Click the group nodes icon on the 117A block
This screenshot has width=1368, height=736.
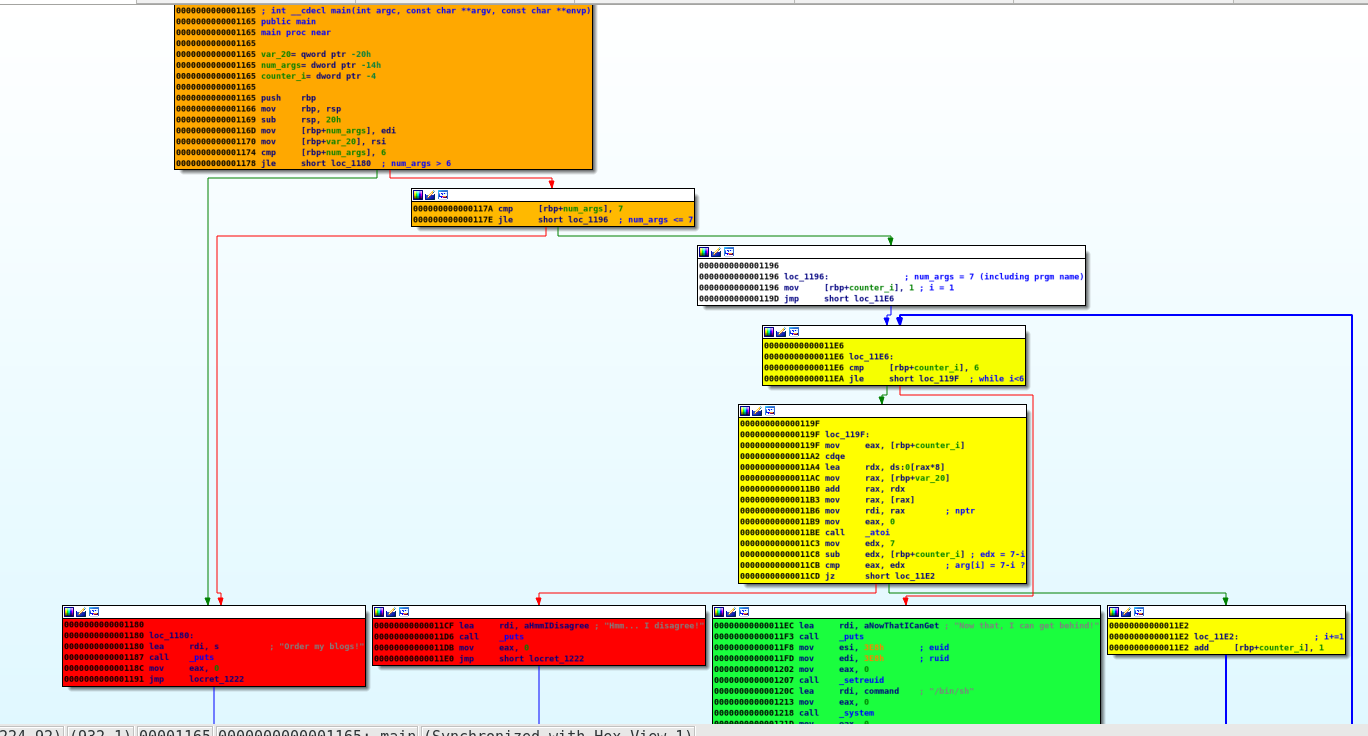443,195
